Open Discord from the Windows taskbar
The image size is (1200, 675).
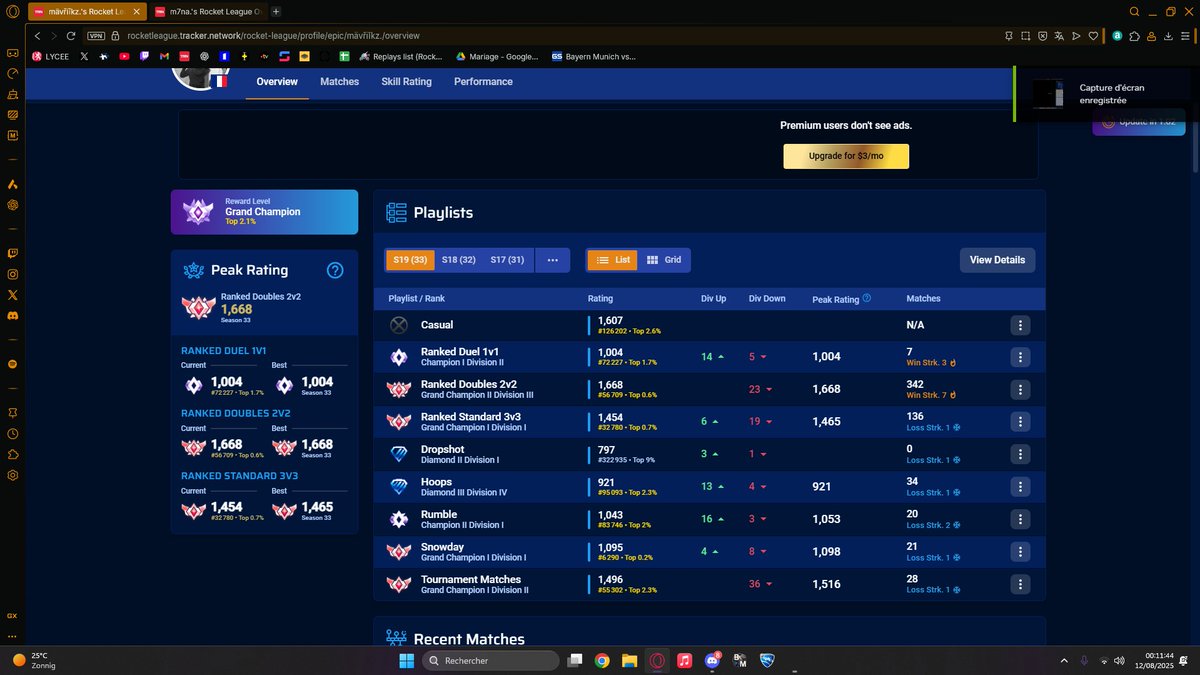tap(712, 661)
